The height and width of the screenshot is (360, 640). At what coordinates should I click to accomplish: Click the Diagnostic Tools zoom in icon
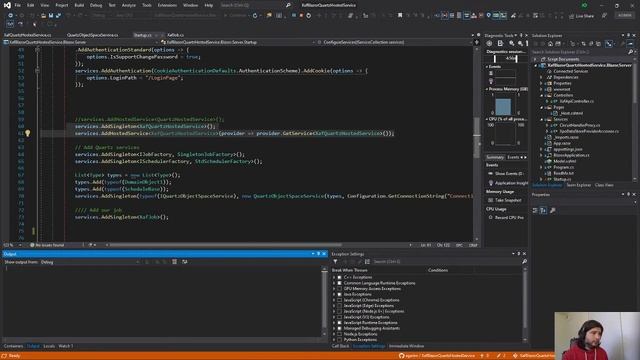[x=511, y=43]
